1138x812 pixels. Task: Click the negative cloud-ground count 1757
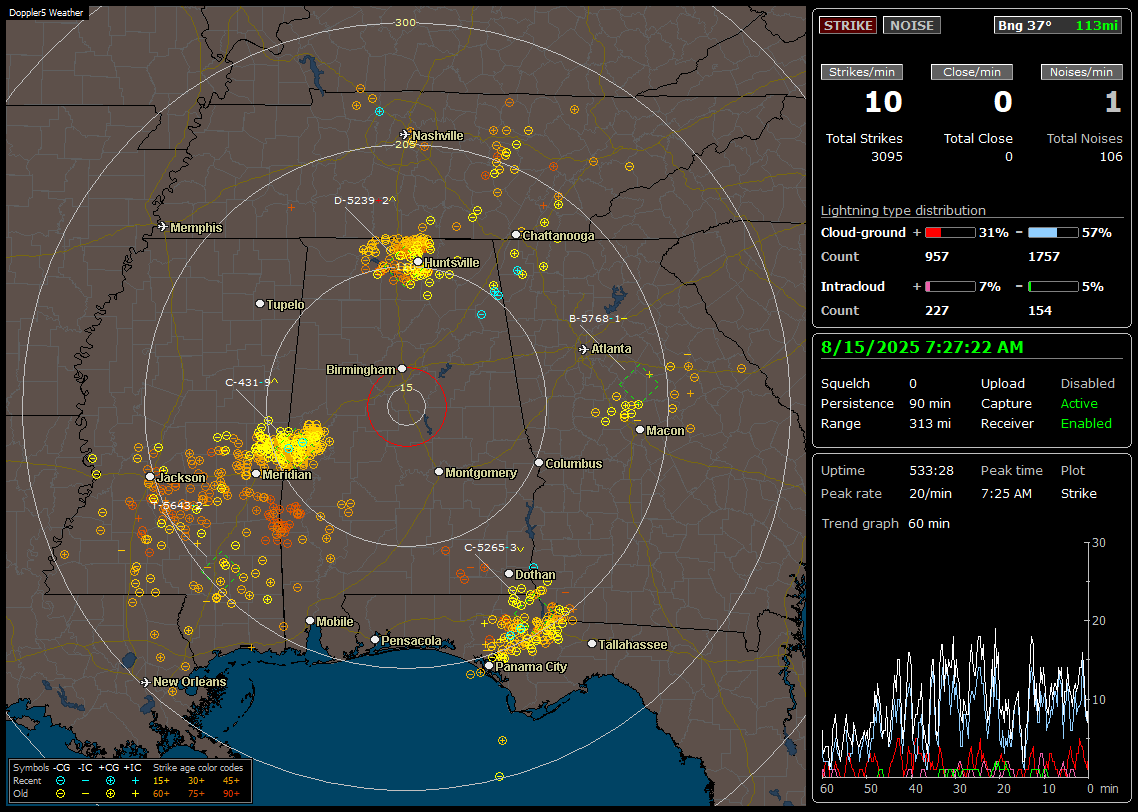[1044, 257]
